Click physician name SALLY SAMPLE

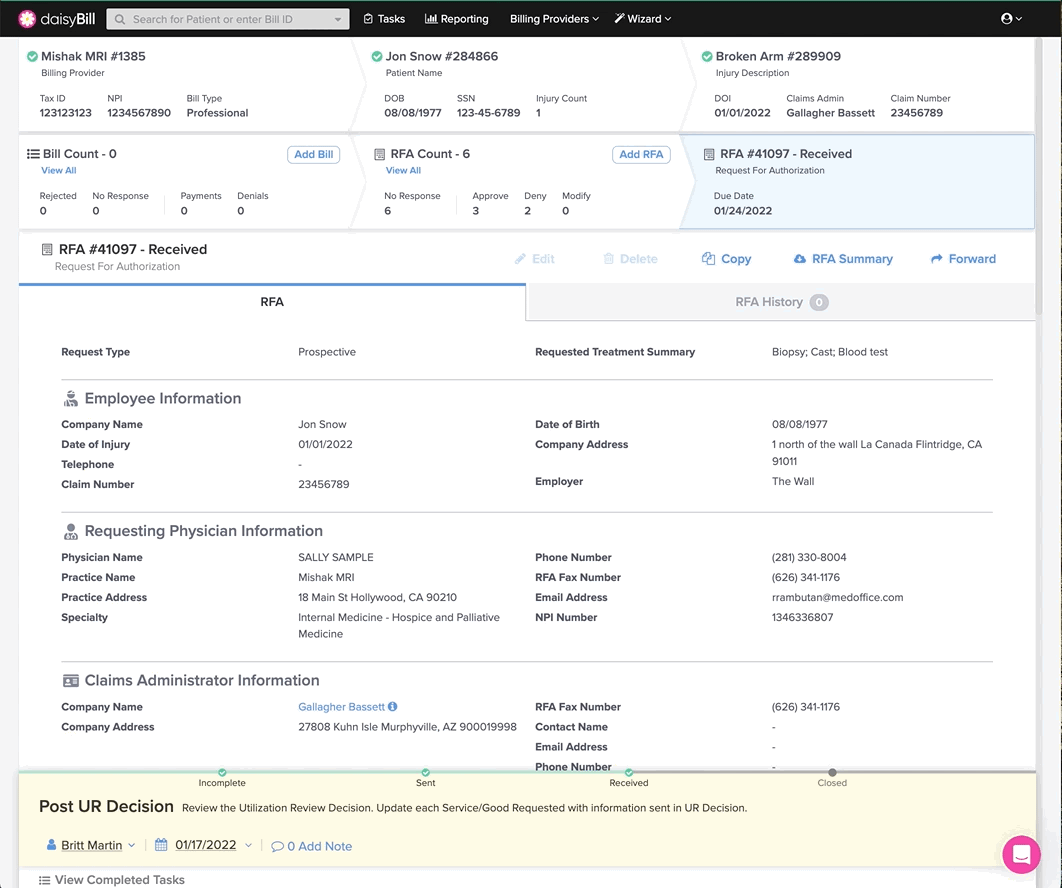coord(336,557)
